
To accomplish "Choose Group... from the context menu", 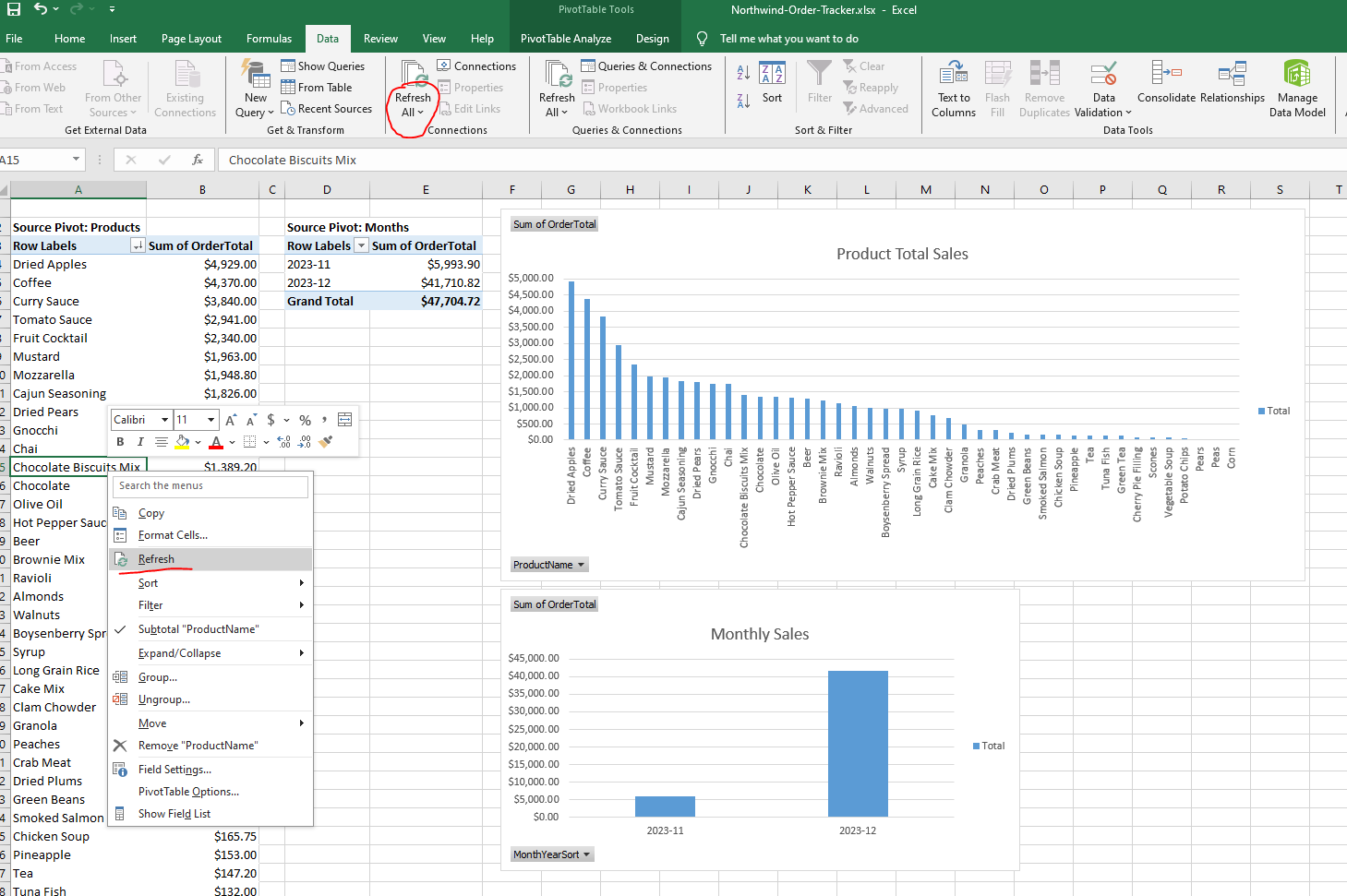I will point(210,677).
